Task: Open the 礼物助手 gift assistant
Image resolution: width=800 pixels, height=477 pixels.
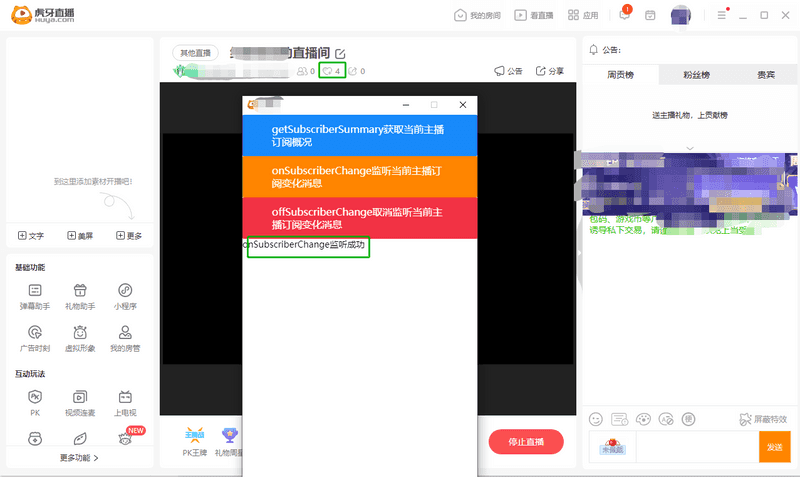Action: (80, 296)
